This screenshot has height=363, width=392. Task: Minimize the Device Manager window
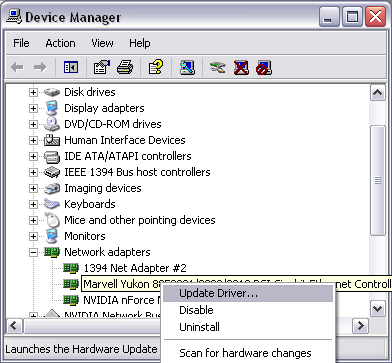point(329,17)
